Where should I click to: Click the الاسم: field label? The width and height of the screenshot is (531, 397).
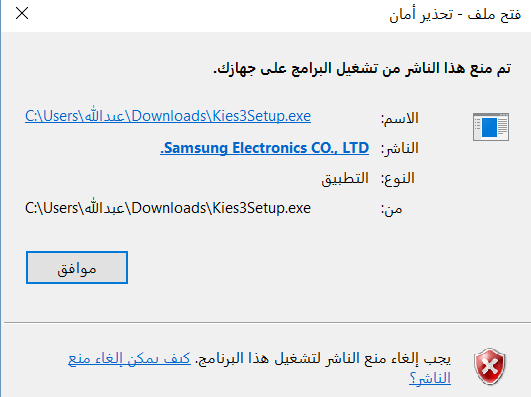(400, 118)
